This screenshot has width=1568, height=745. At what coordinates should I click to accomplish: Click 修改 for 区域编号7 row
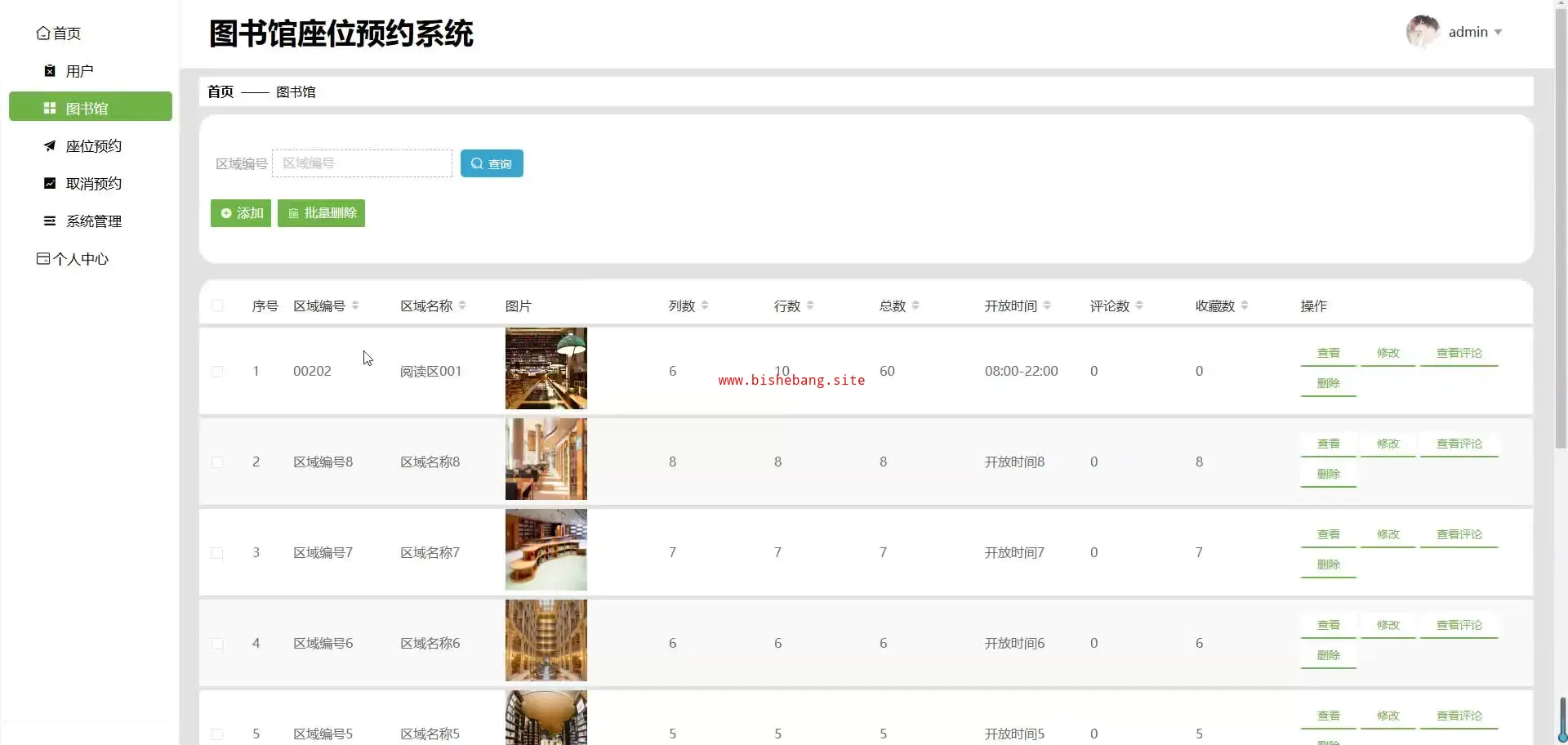1388,535
